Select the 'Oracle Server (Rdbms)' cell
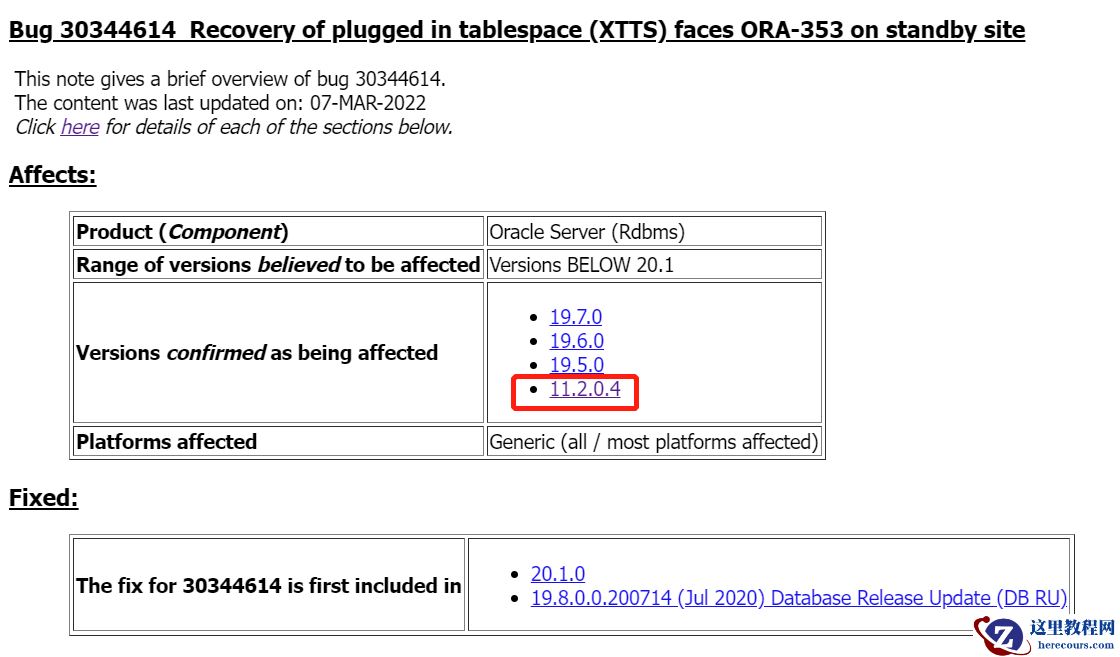This screenshot has height=657, width=1120. point(654,231)
